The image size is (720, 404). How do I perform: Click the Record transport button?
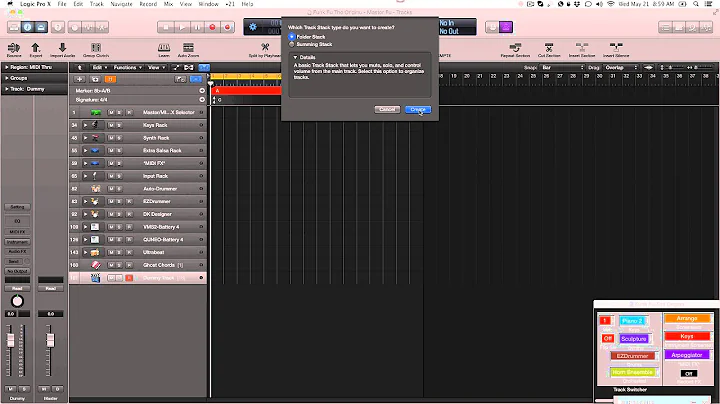click(x=212, y=27)
